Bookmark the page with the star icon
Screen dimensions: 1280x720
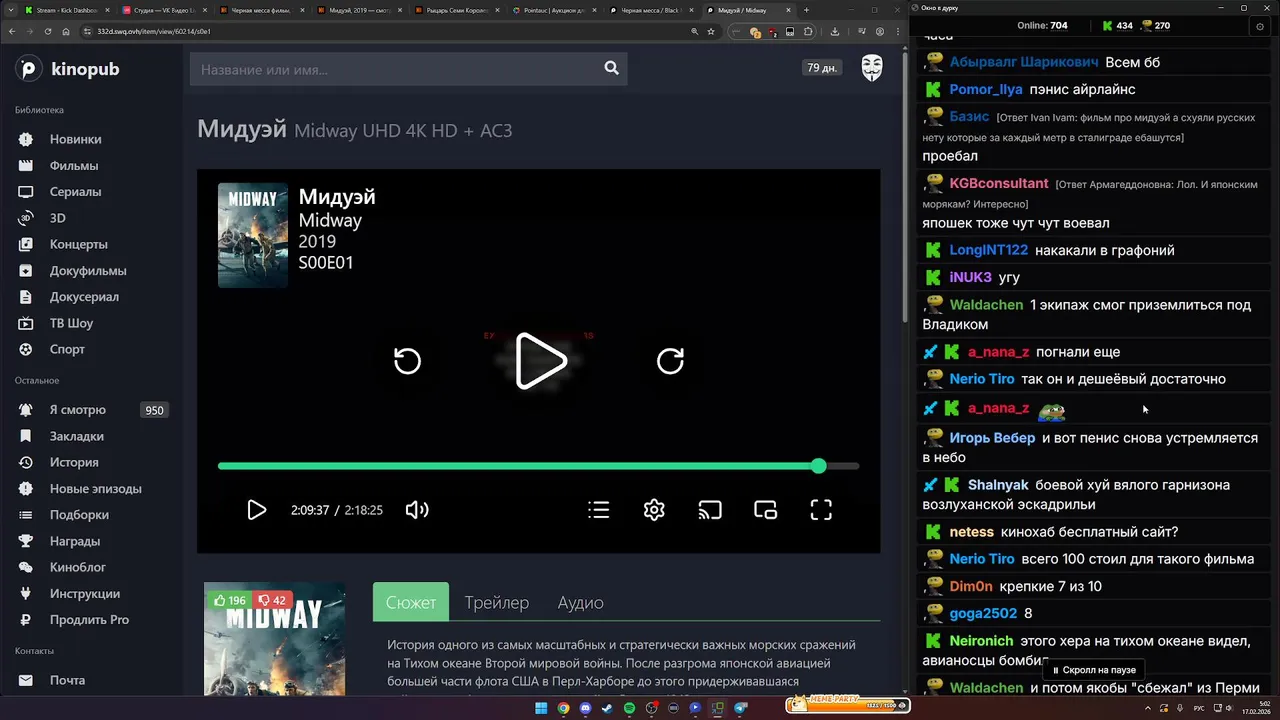(711, 31)
